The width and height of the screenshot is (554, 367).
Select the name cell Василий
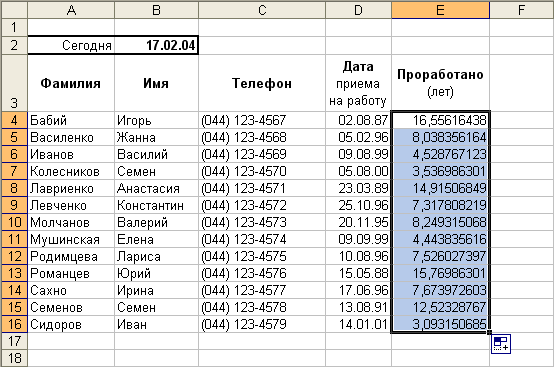(x=157, y=154)
